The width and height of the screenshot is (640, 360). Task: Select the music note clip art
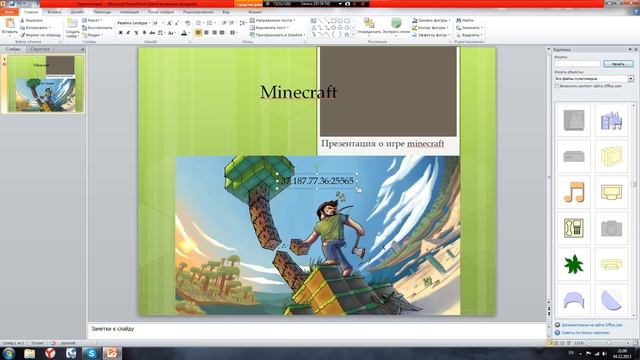point(574,193)
